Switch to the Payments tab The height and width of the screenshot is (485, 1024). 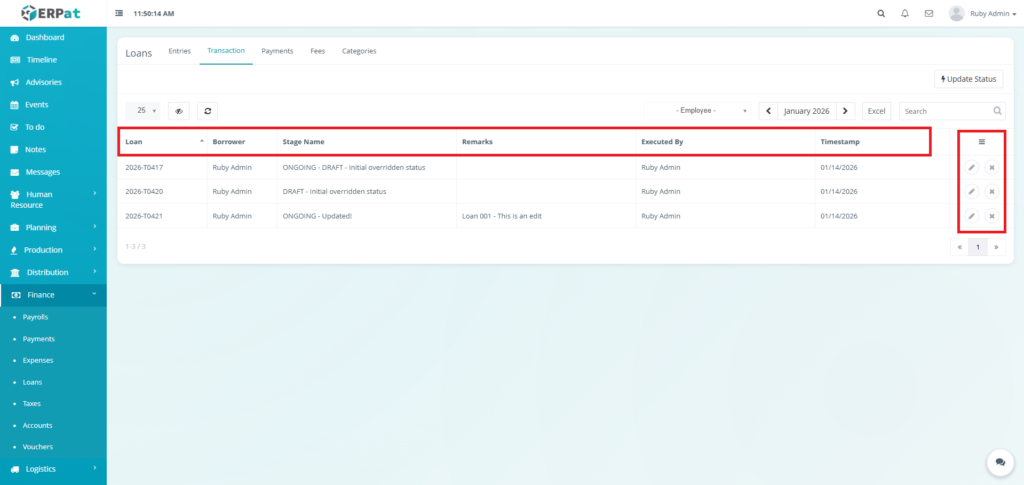[x=277, y=50]
